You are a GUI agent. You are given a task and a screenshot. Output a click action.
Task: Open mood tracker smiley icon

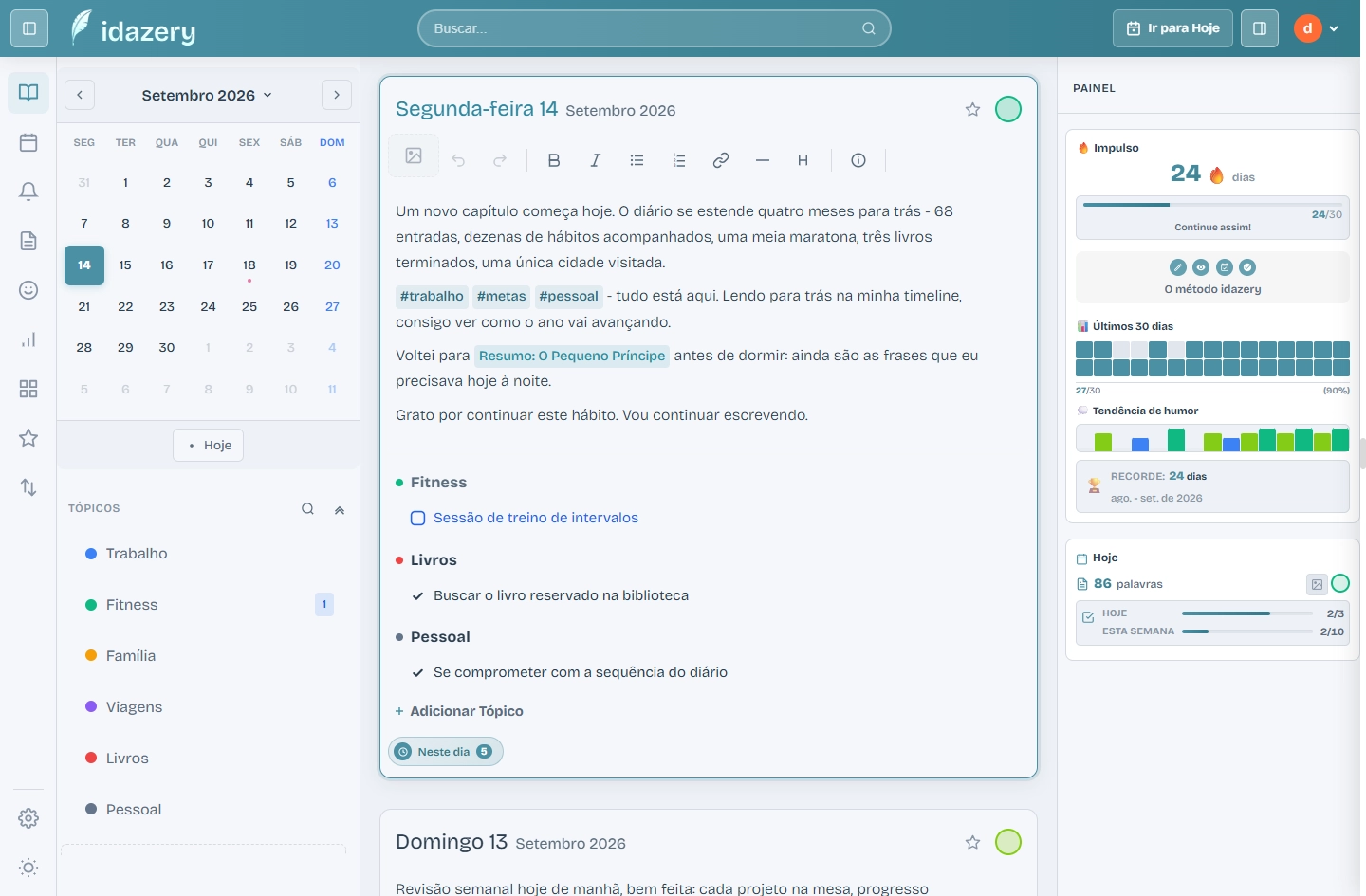pyautogui.click(x=28, y=290)
